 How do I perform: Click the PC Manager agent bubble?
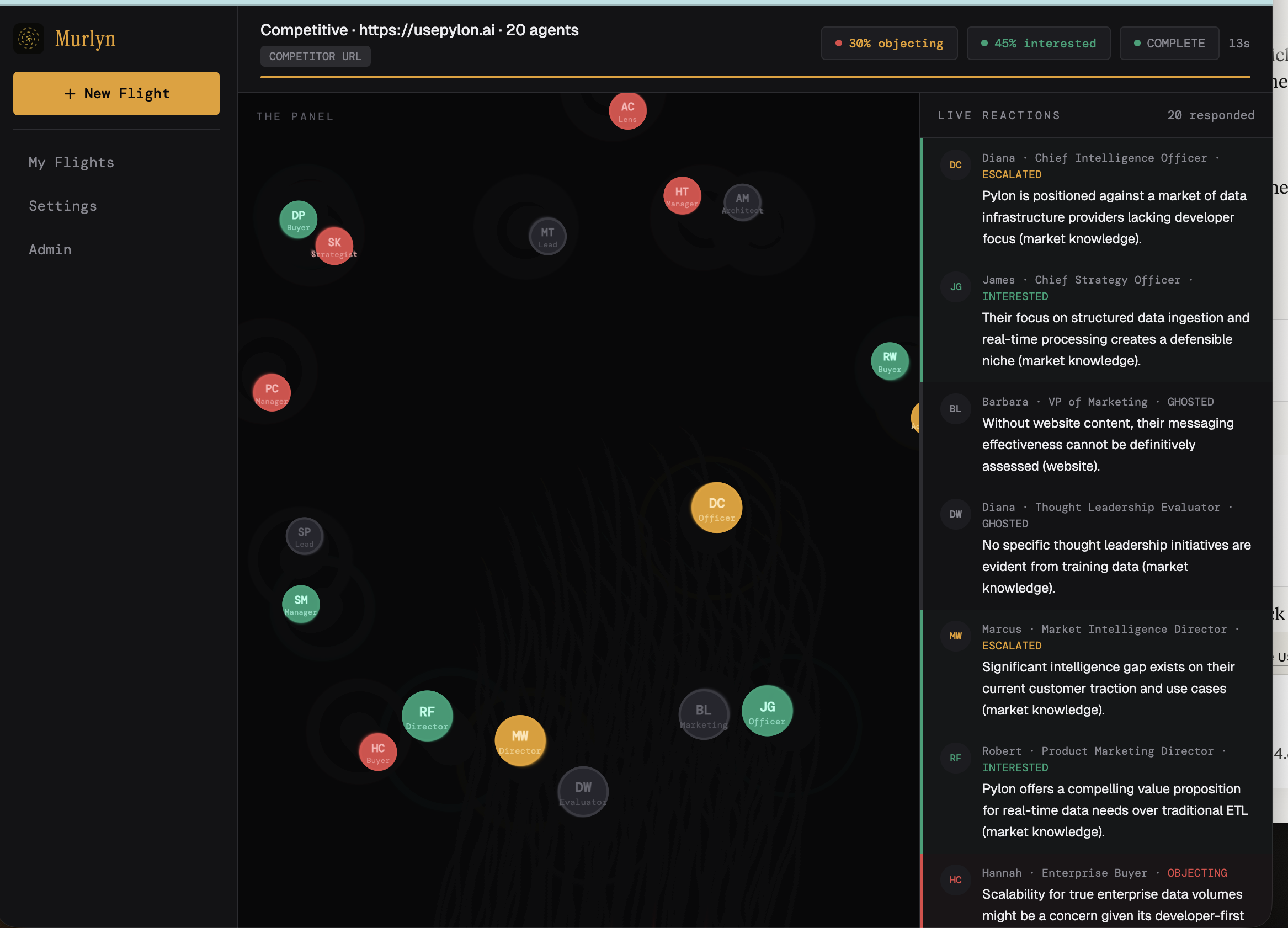point(272,392)
